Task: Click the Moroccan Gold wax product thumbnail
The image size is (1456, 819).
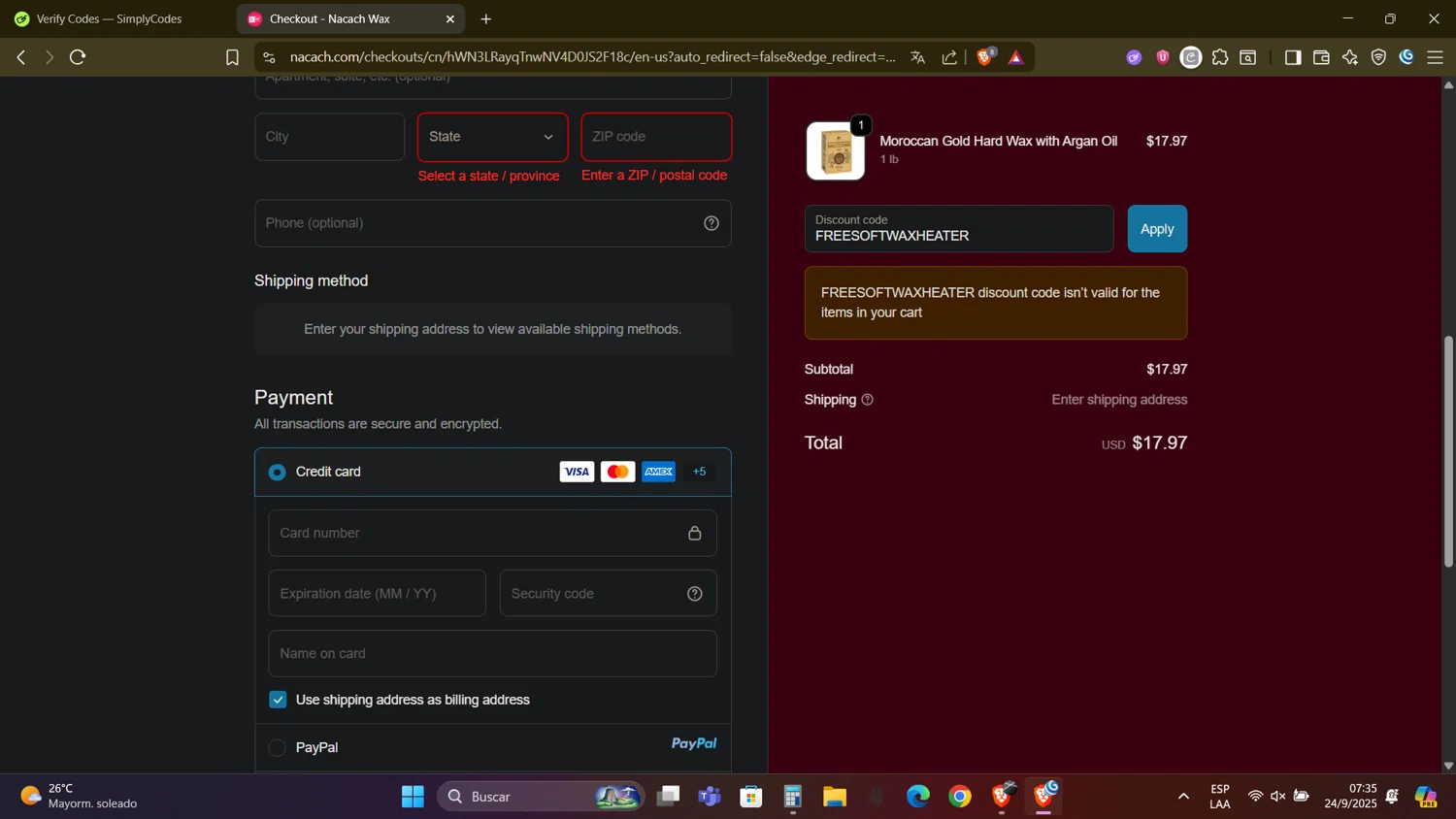Action: tap(836, 151)
